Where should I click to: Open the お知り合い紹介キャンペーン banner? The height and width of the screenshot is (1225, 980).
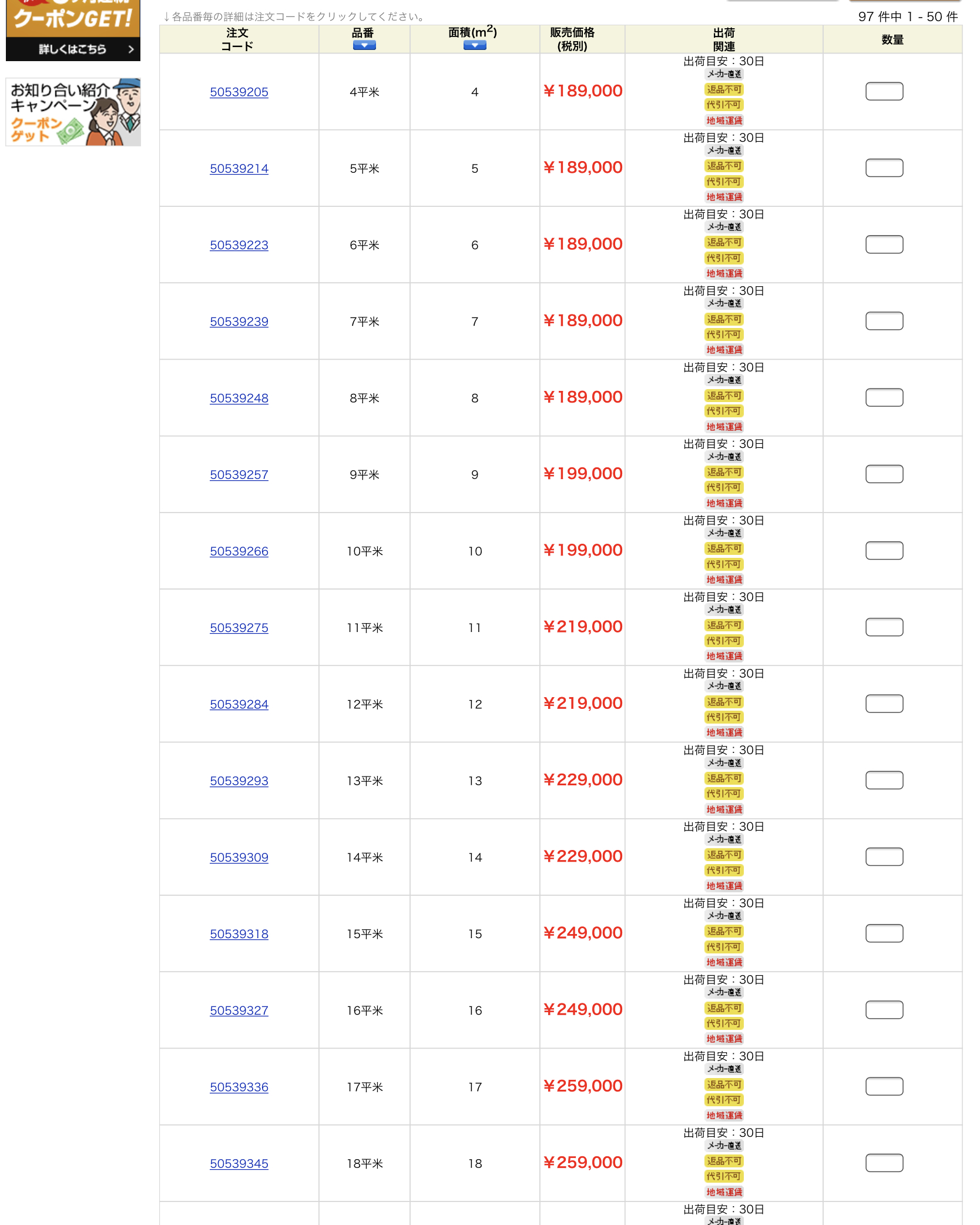click(73, 112)
